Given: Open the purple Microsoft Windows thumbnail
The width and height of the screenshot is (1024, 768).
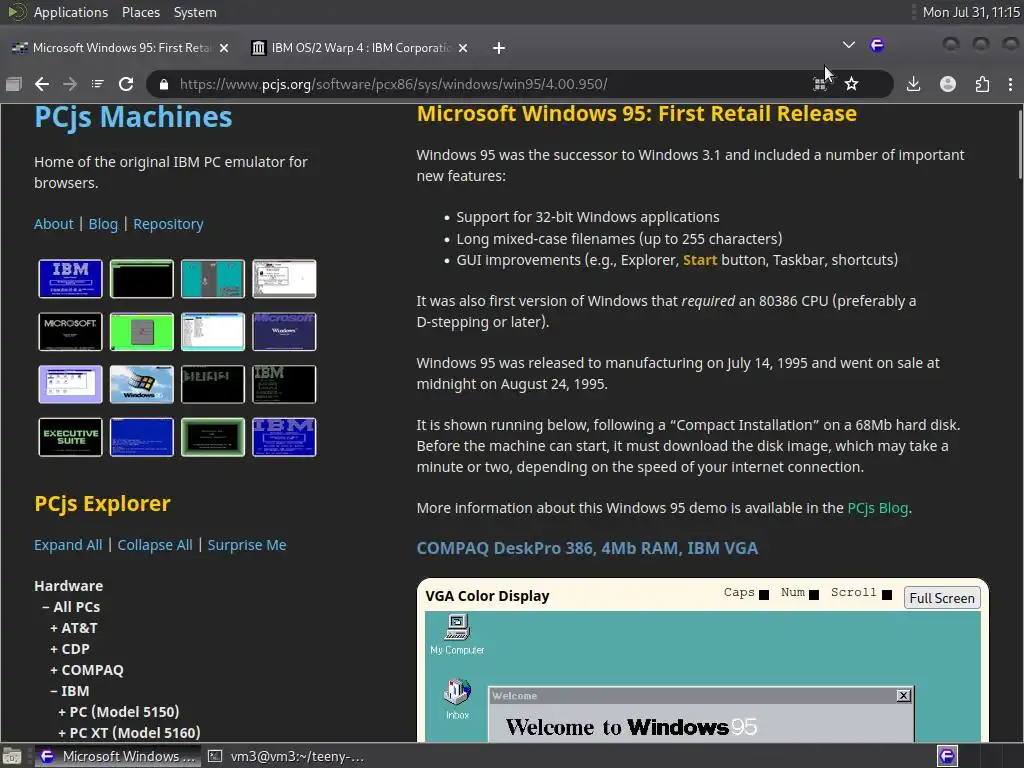Looking at the screenshot, I should (284, 331).
